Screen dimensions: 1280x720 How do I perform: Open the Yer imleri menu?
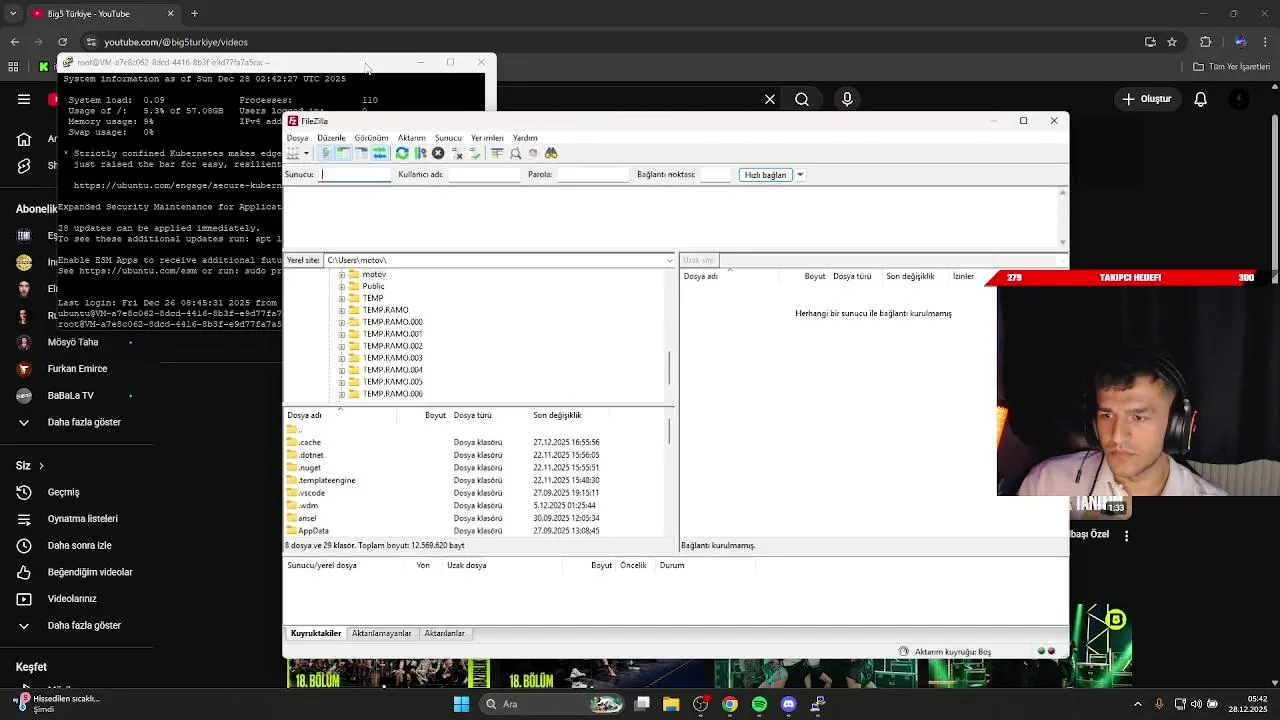(487, 138)
